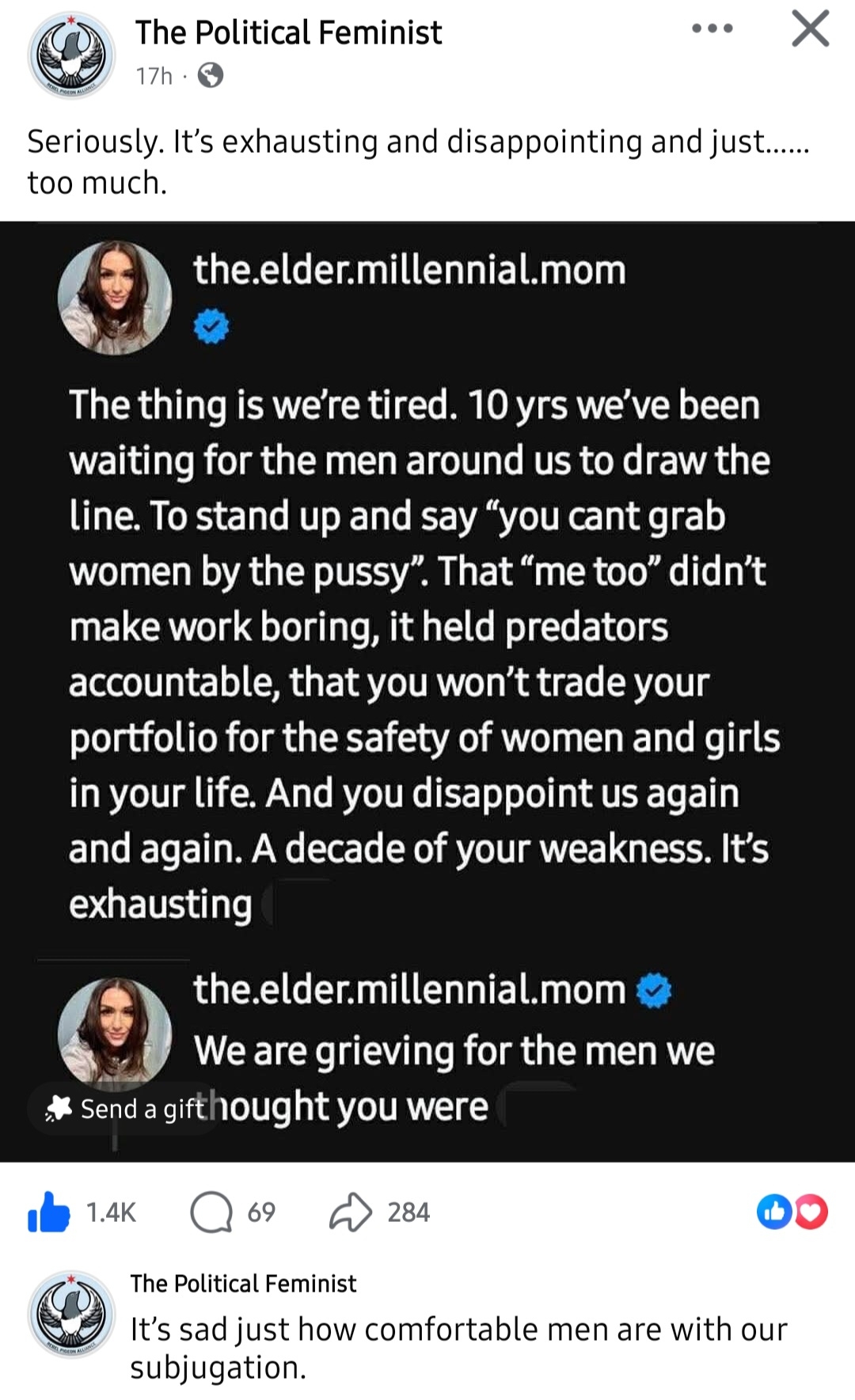Image resolution: width=855 pixels, height=1400 pixels.
Task: Open The Political Feminist name in comment
Action: (243, 1283)
